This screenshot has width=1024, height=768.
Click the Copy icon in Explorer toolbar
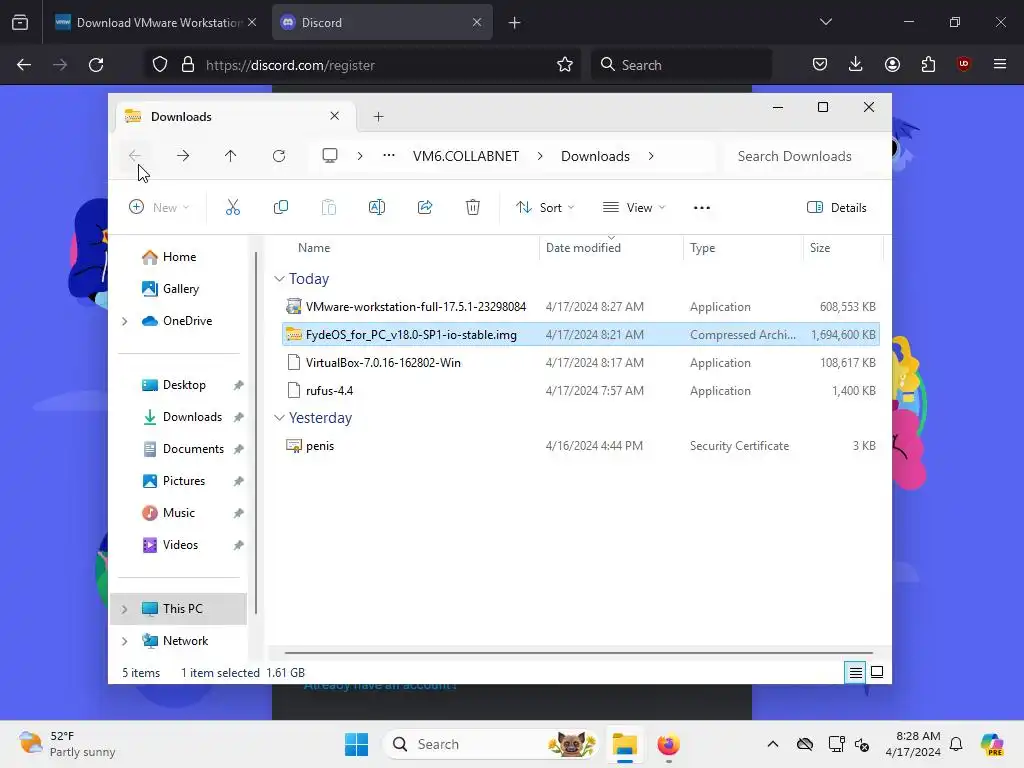281,208
